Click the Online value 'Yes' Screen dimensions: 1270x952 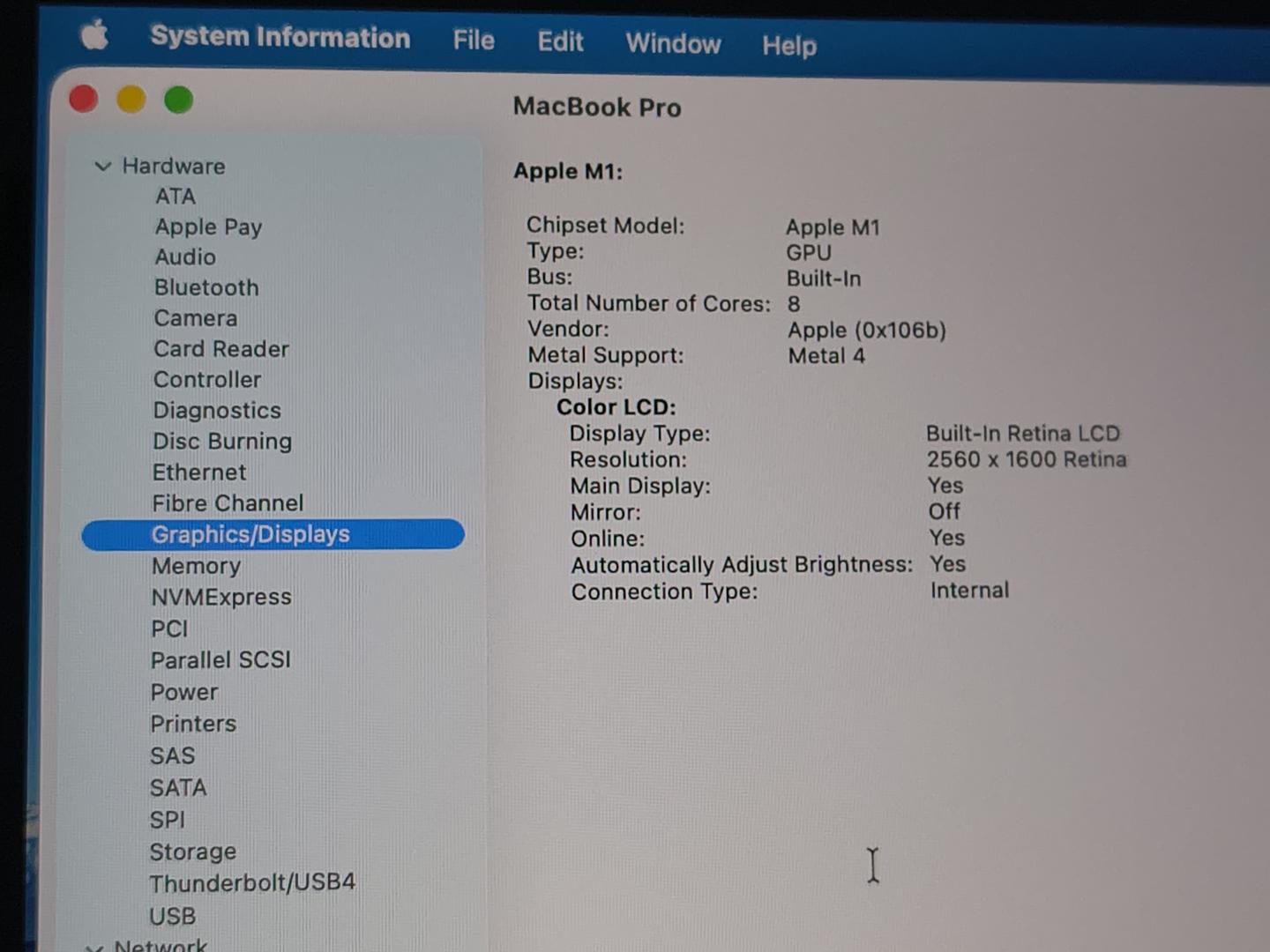947,538
